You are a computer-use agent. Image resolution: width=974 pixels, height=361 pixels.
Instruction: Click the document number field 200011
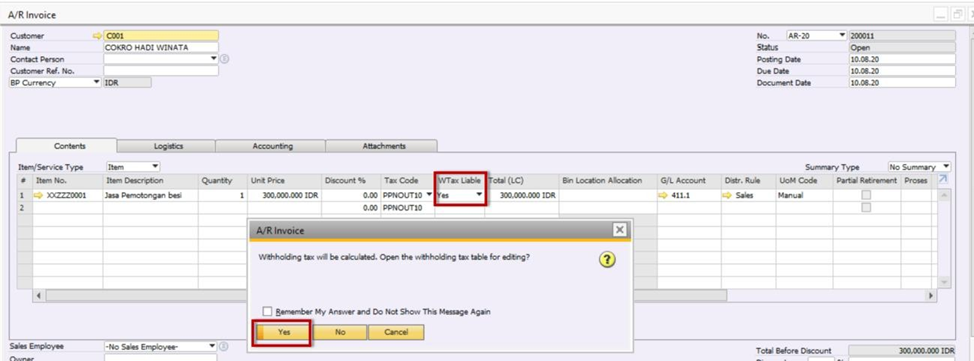click(902, 35)
